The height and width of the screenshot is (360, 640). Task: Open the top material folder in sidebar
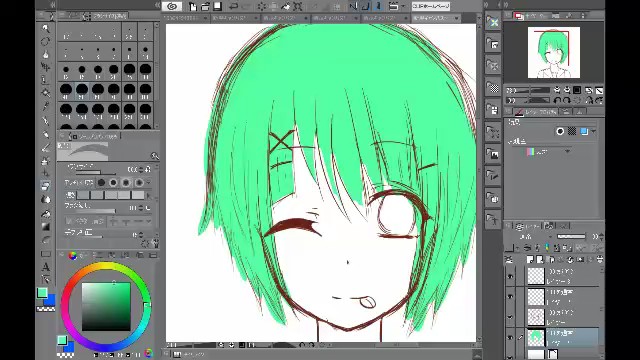[x=493, y=22]
